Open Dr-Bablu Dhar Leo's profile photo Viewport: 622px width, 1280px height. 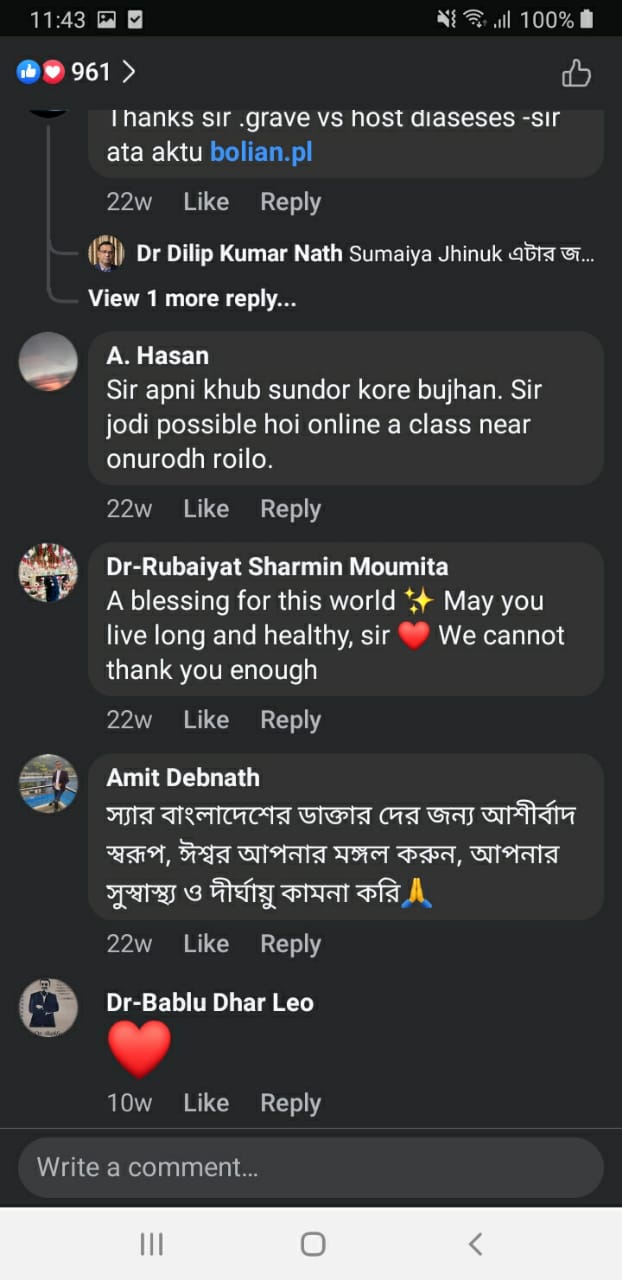coord(48,1007)
